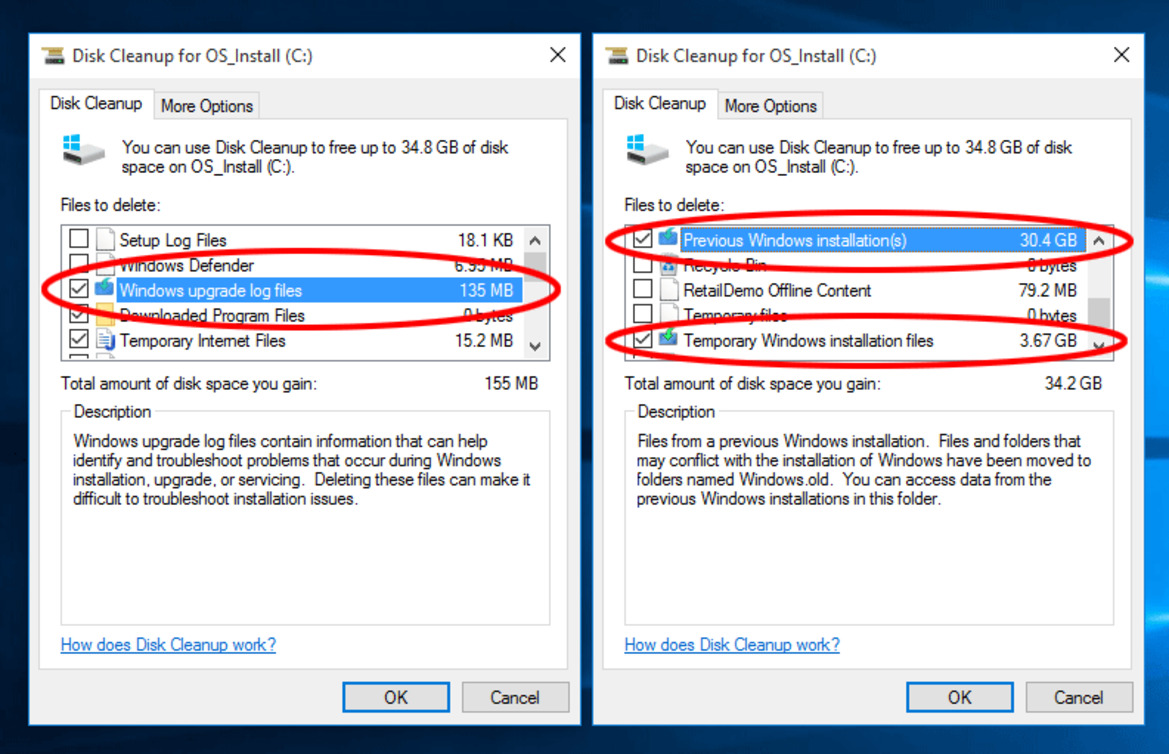Click the 3.67 GB size value
This screenshot has width=1169, height=754.
coord(1048,341)
